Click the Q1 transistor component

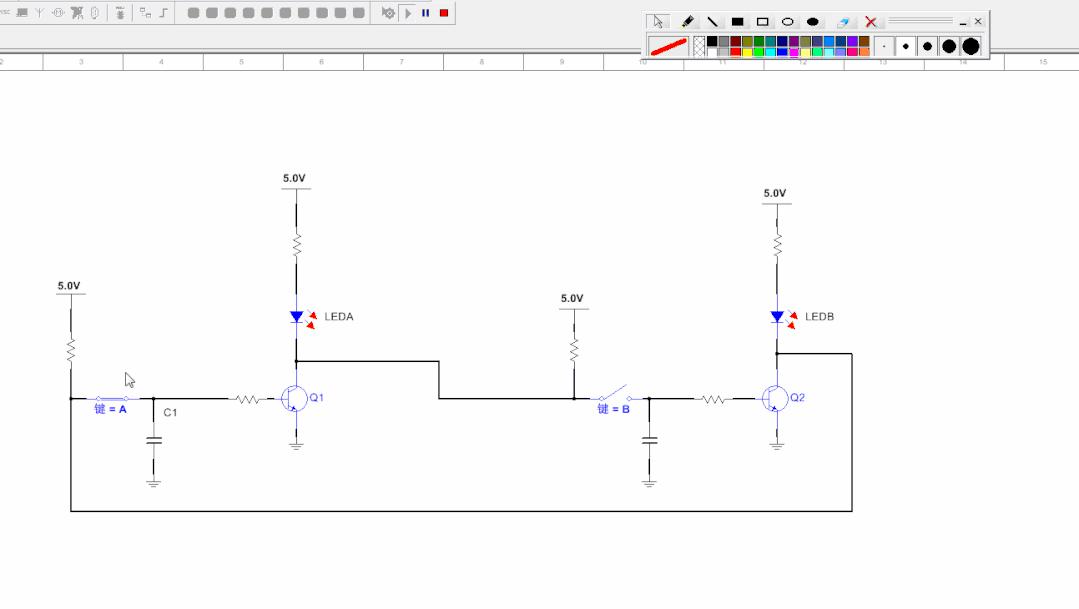(x=294, y=398)
